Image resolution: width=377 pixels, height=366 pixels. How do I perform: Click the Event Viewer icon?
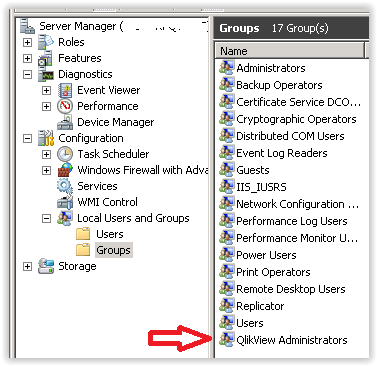tap(65, 90)
